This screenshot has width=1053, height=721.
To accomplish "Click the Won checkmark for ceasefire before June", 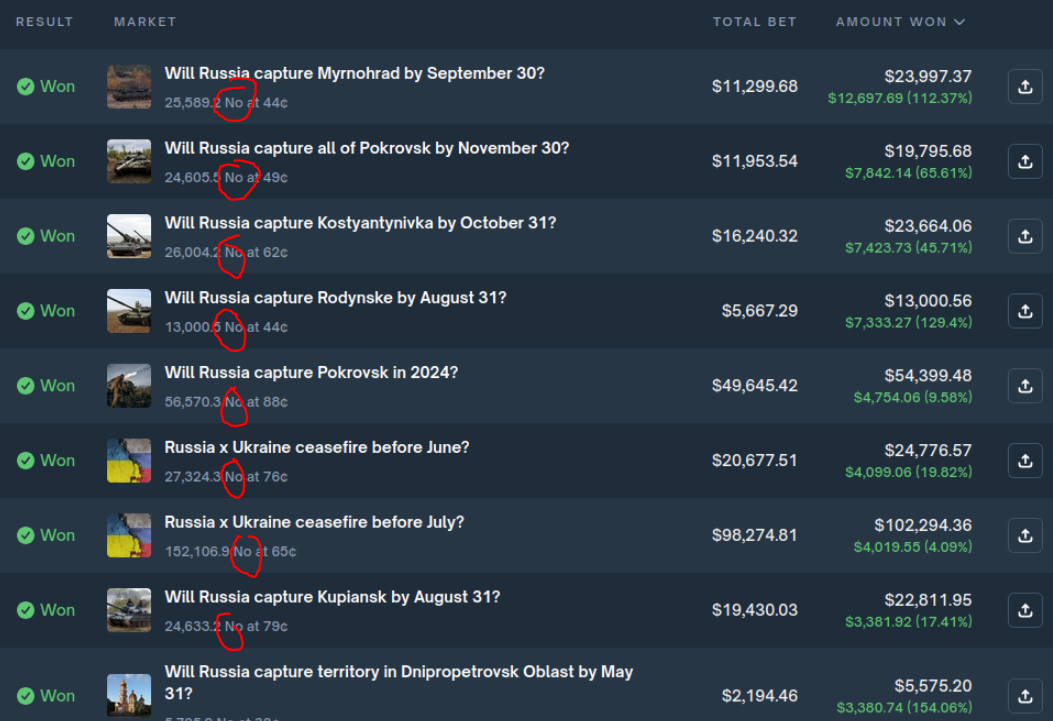I will 26,461.
